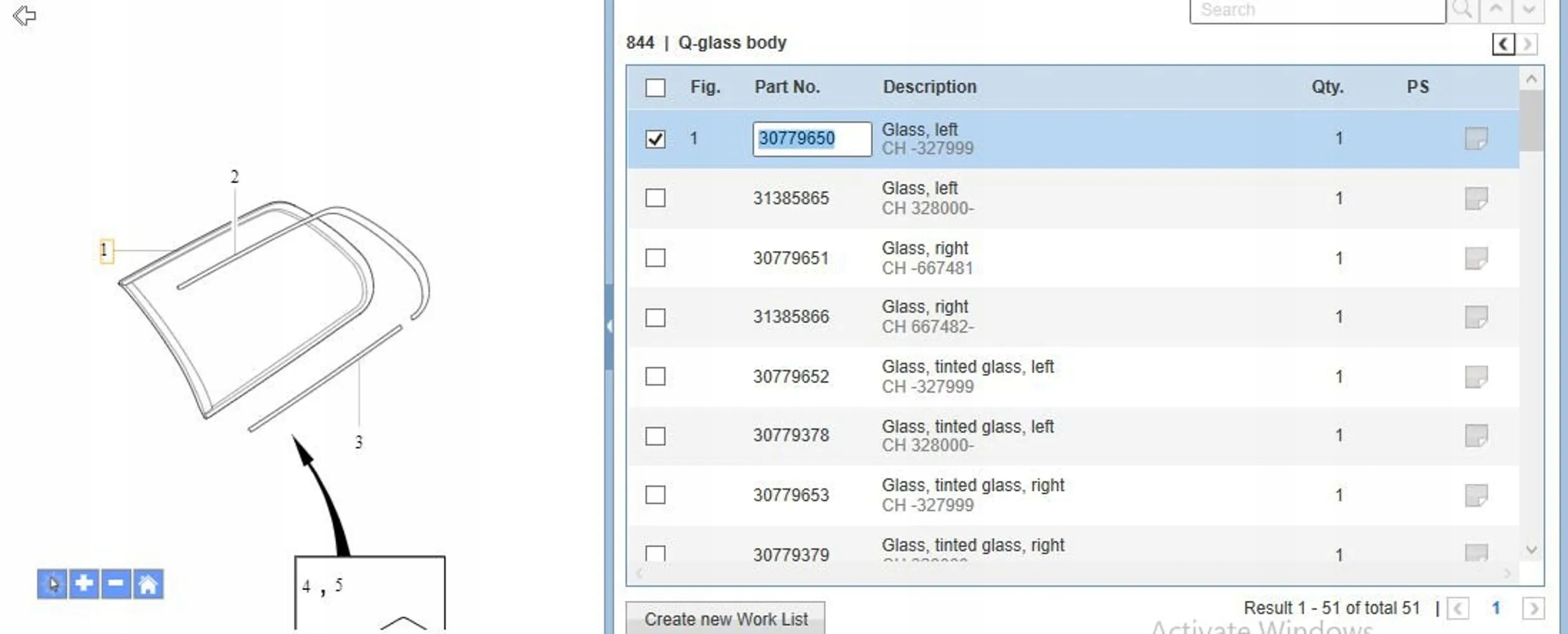Screen dimensions: 1568x634
Task: Click the vertical scrollbar thumb of the parts list
Action: pos(1531,120)
